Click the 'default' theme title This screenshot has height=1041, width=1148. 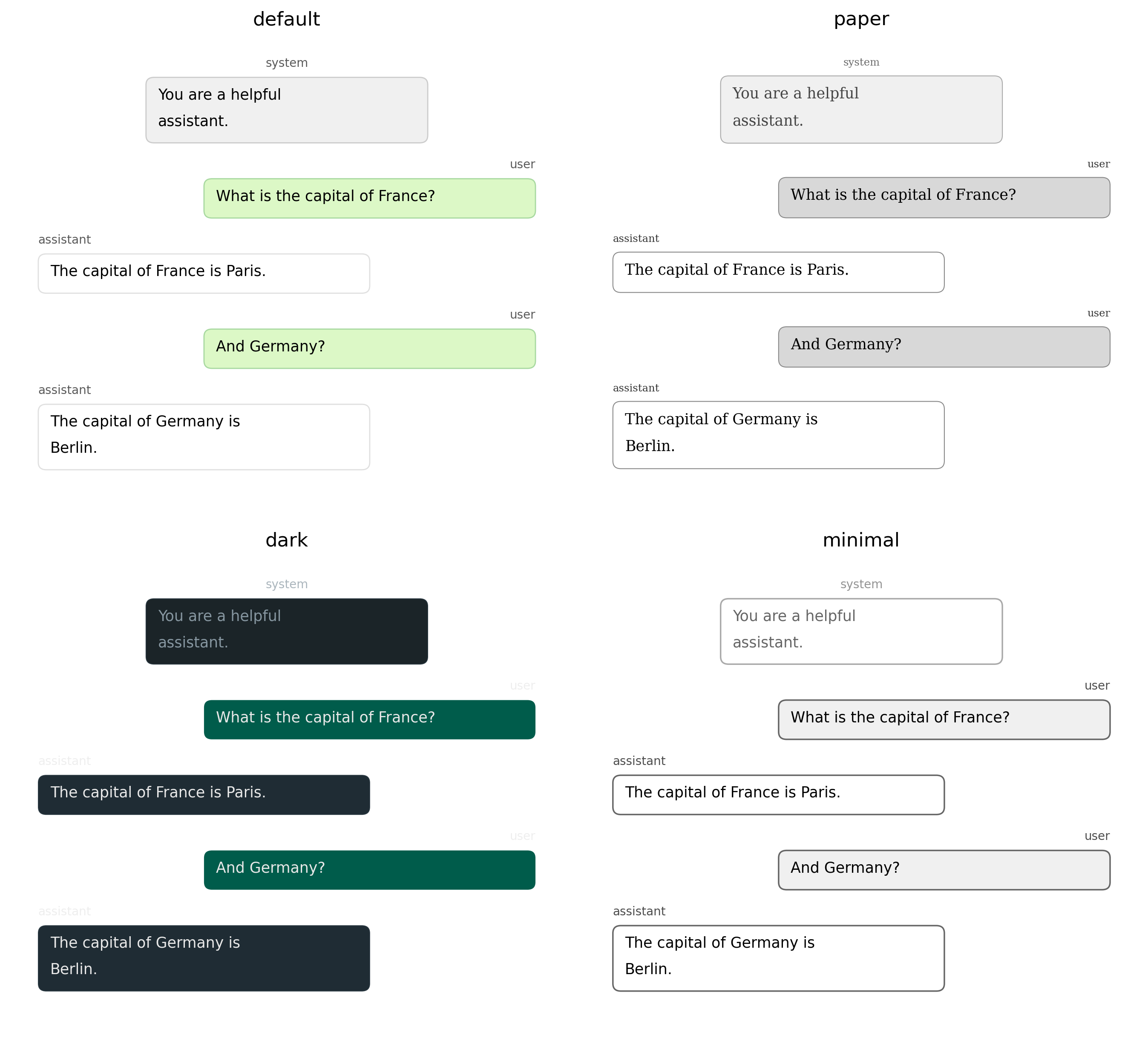click(x=286, y=19)
